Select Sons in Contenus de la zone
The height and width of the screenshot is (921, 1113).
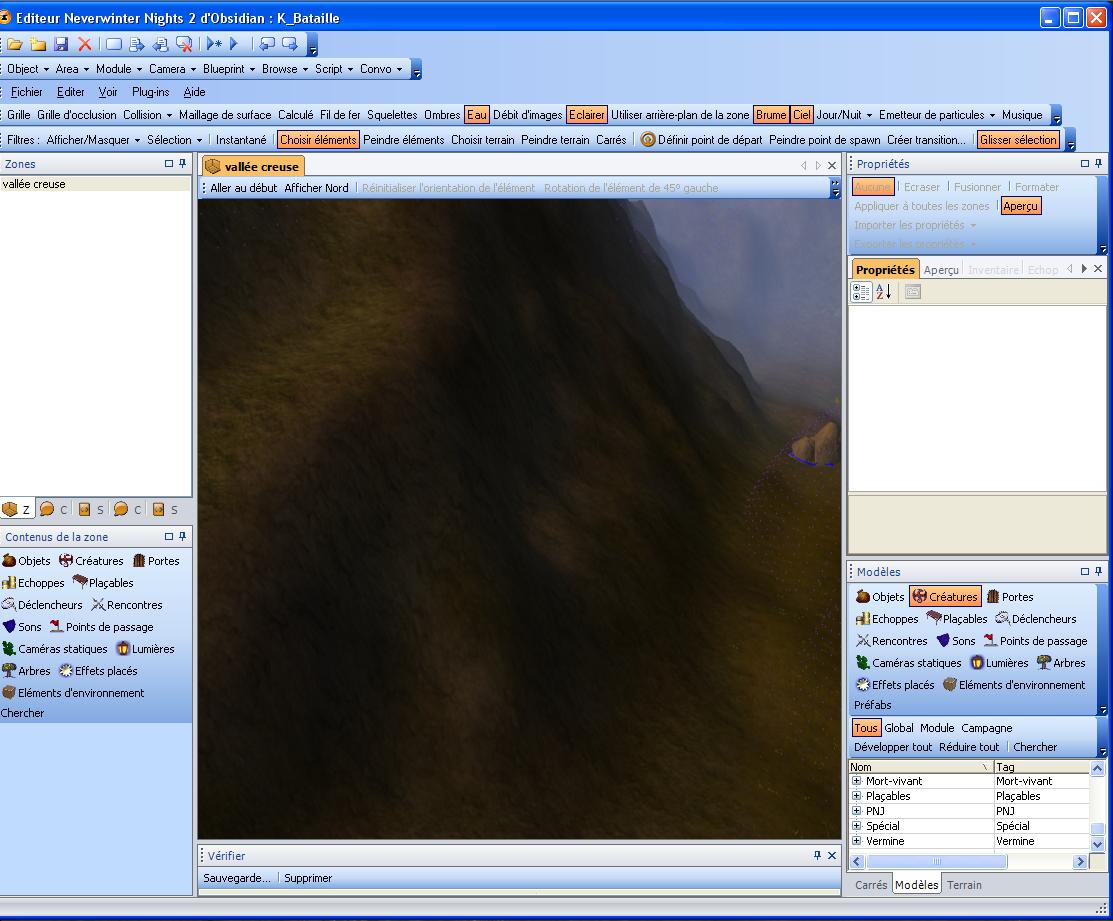point(23,627)
